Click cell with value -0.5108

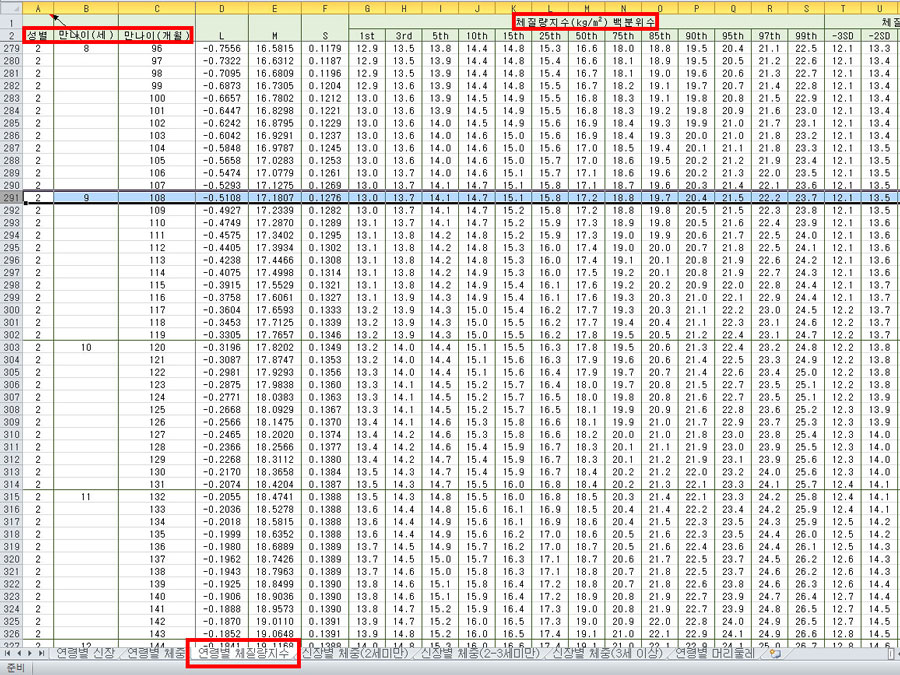[222, 197]
